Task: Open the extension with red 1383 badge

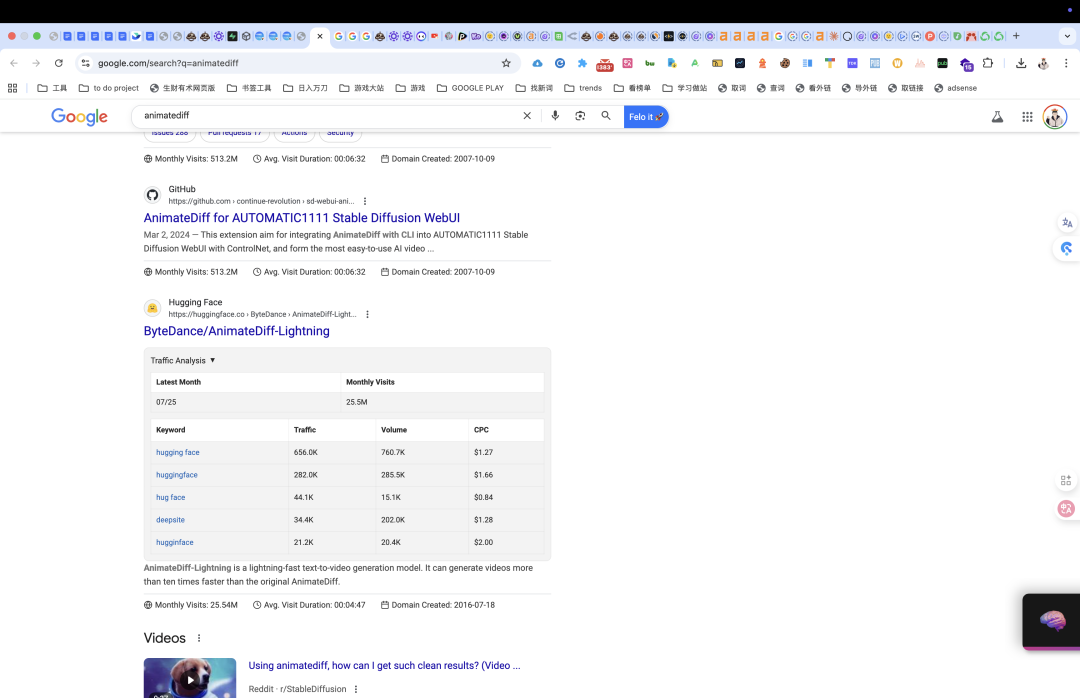Action: 604,64
